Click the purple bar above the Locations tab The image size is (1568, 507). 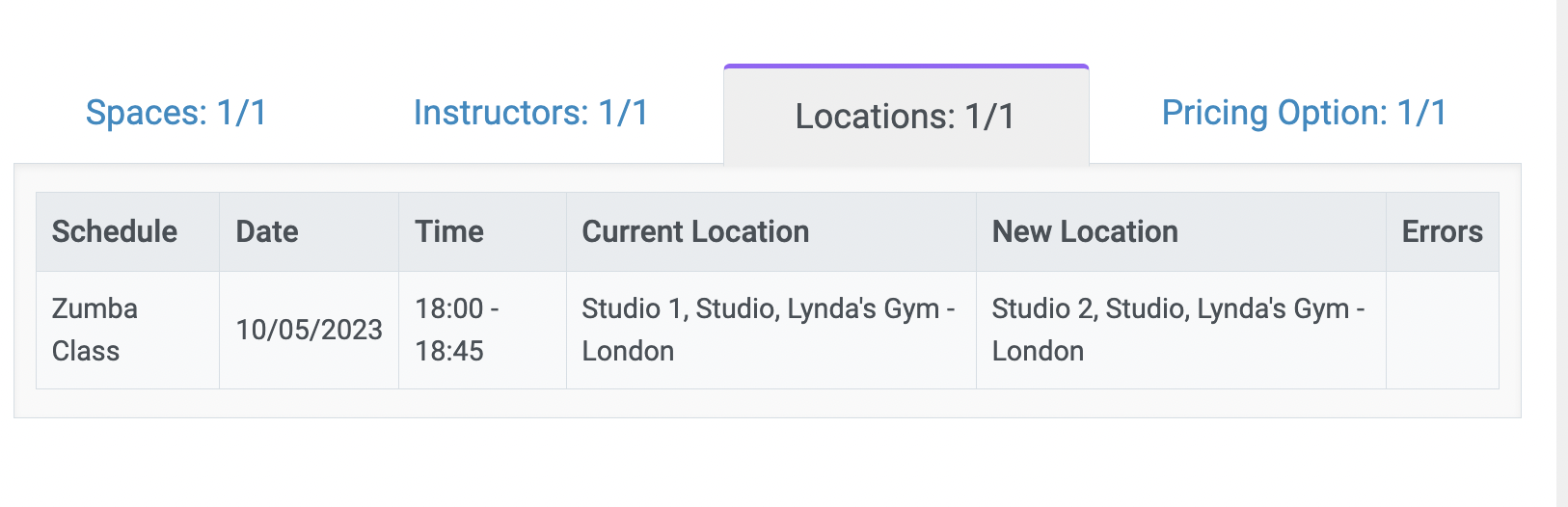[x=906, y=67]
